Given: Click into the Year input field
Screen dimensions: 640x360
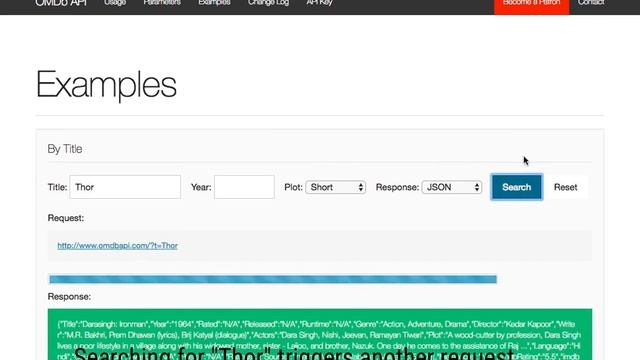Looking at the screenshot, I should click(244, 187).
